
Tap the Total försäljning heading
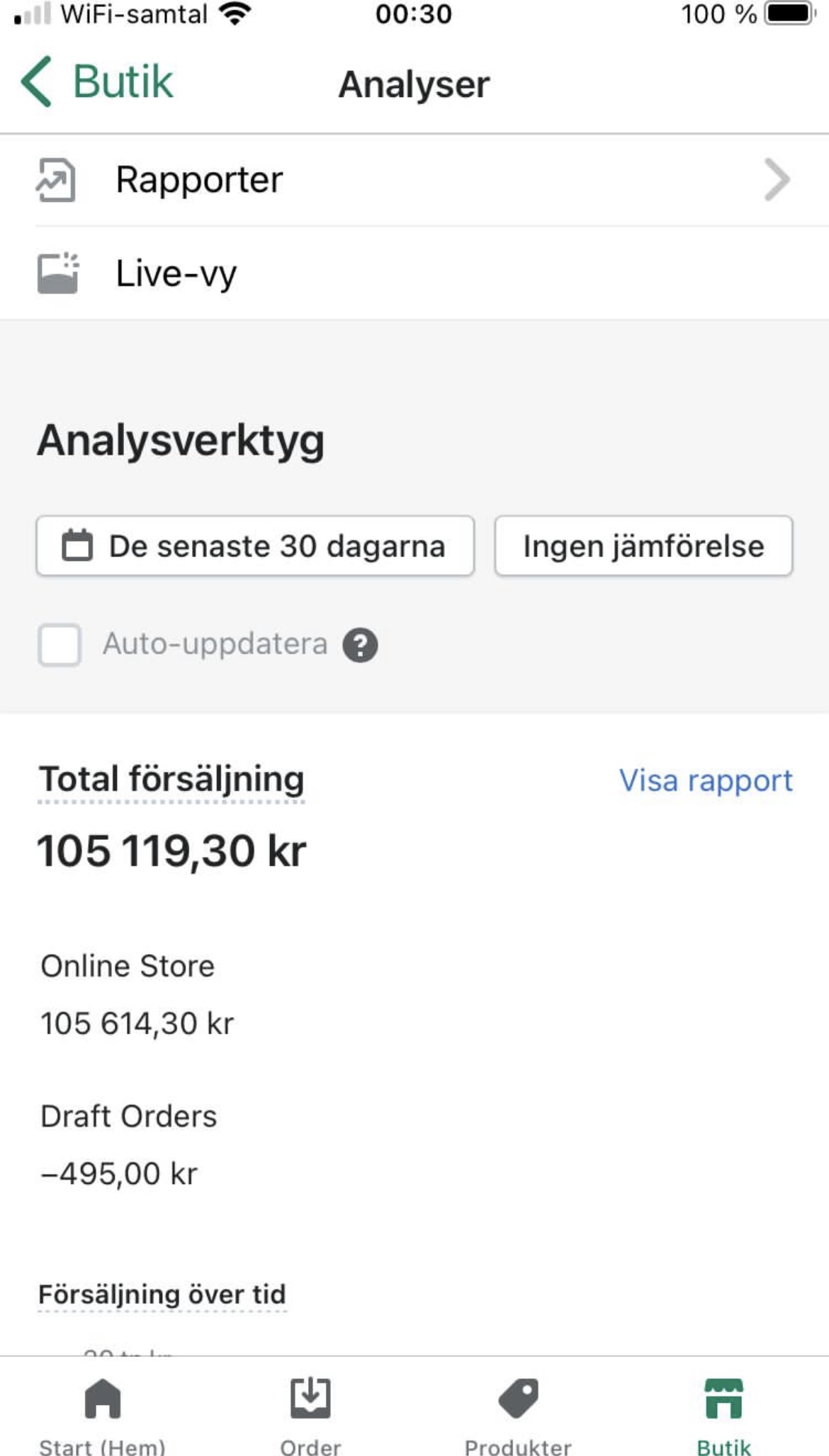[171, 779]
